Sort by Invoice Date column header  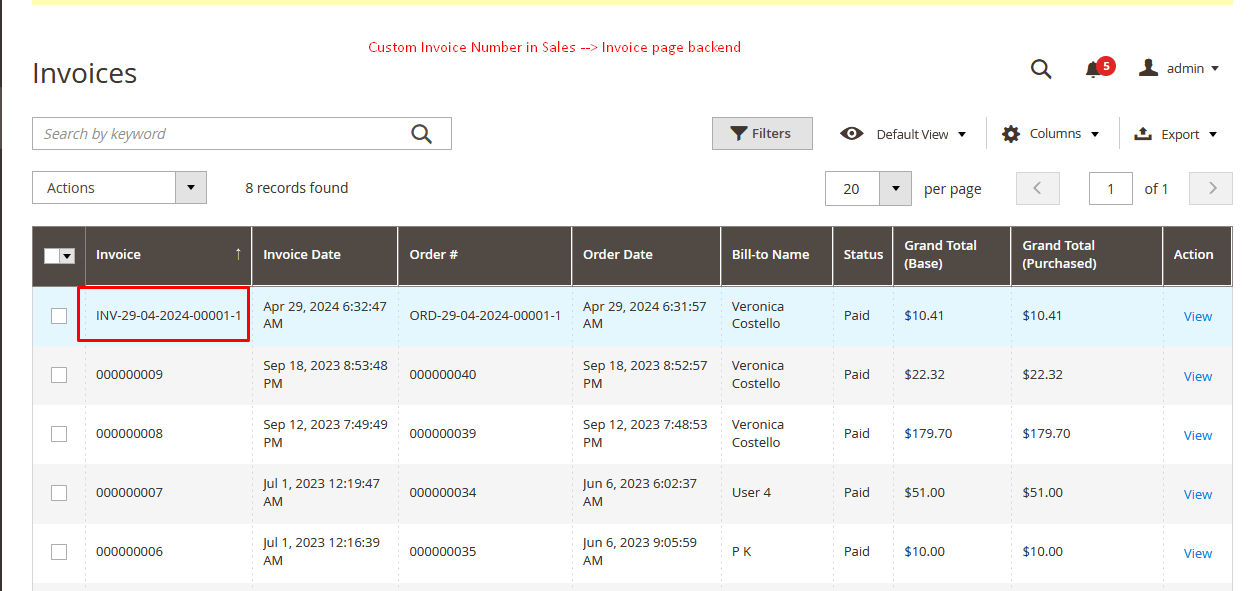[302, 255]
